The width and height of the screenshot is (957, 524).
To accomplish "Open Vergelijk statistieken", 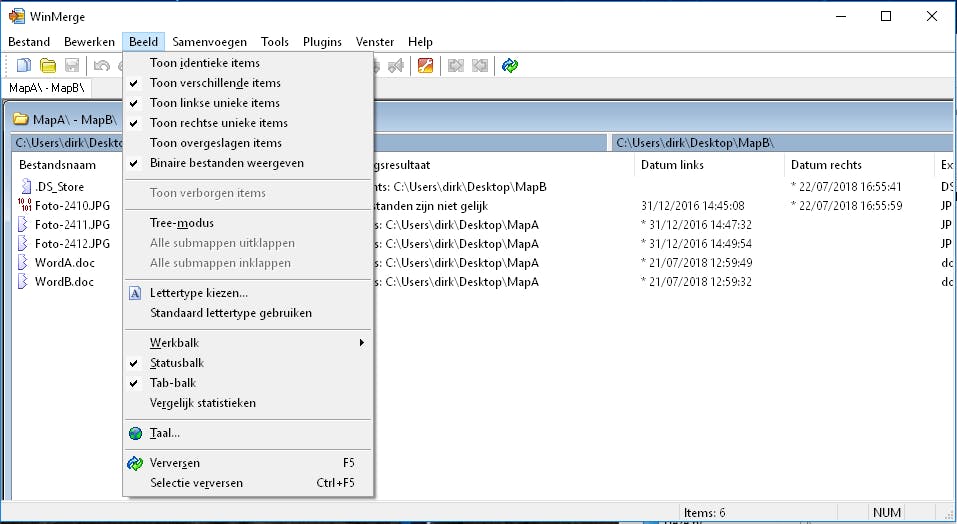I will (x=248, y=403).
